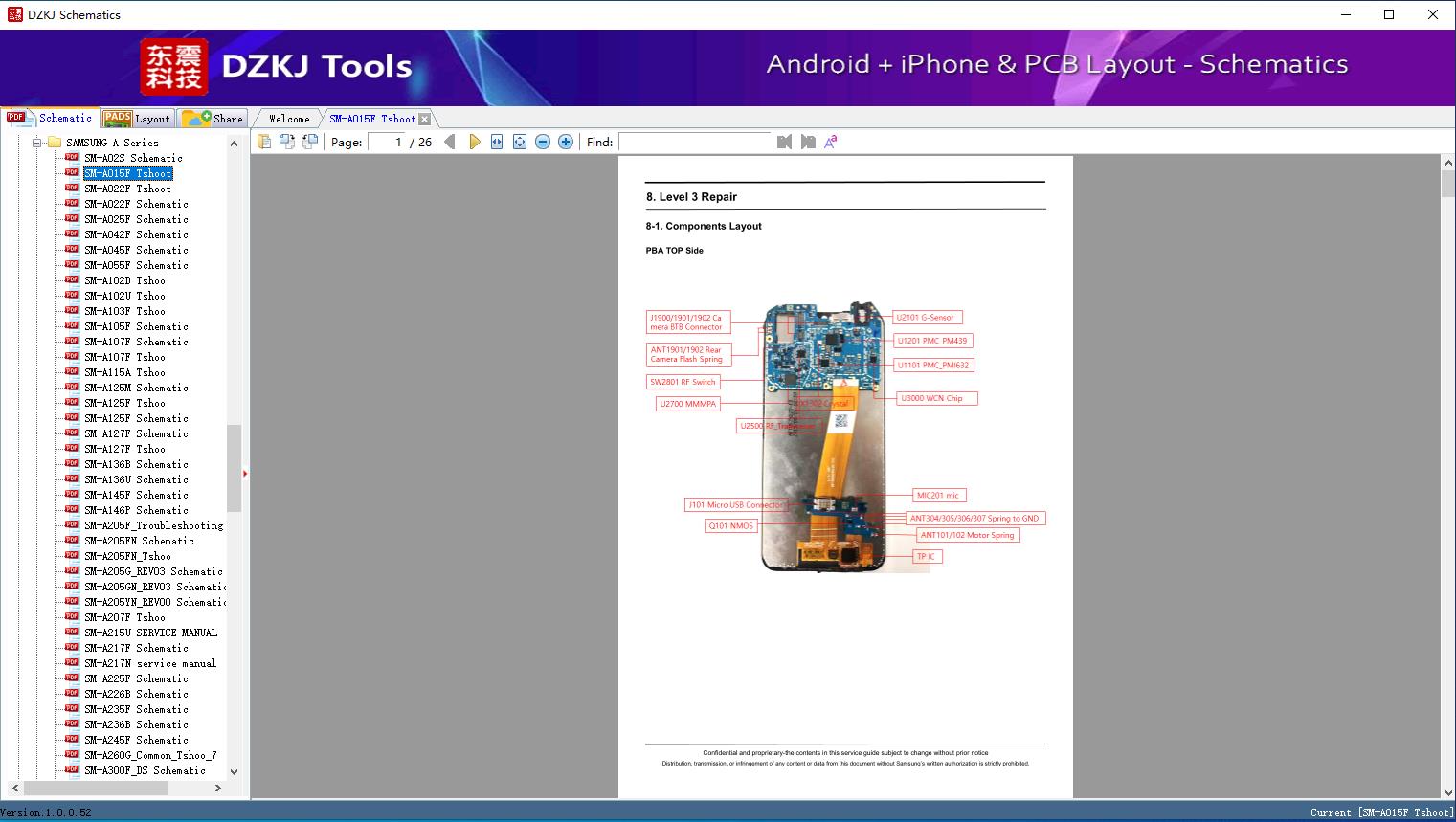Viewport: 1456px width, 822px height.
Task: Click the DZKJ red logo in banner
Action: point(173,67)
